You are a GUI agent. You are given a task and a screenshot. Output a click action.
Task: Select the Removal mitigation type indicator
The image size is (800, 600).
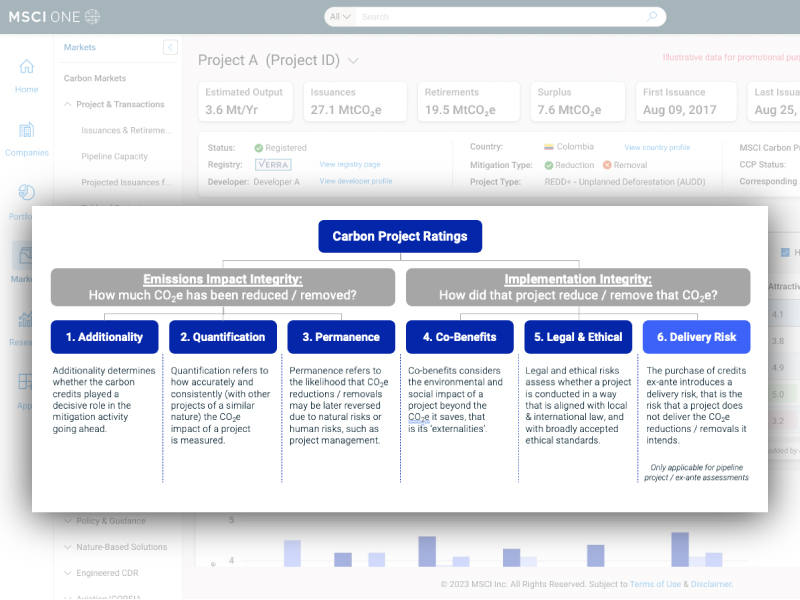point(607,165)
